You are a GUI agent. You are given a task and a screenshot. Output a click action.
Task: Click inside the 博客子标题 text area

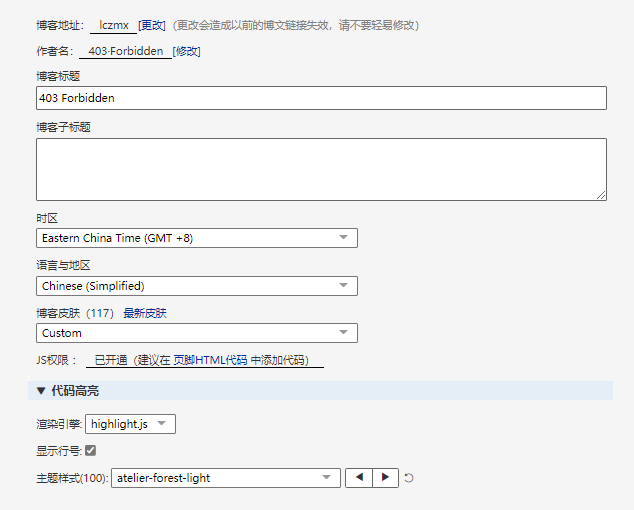[320, 169]
